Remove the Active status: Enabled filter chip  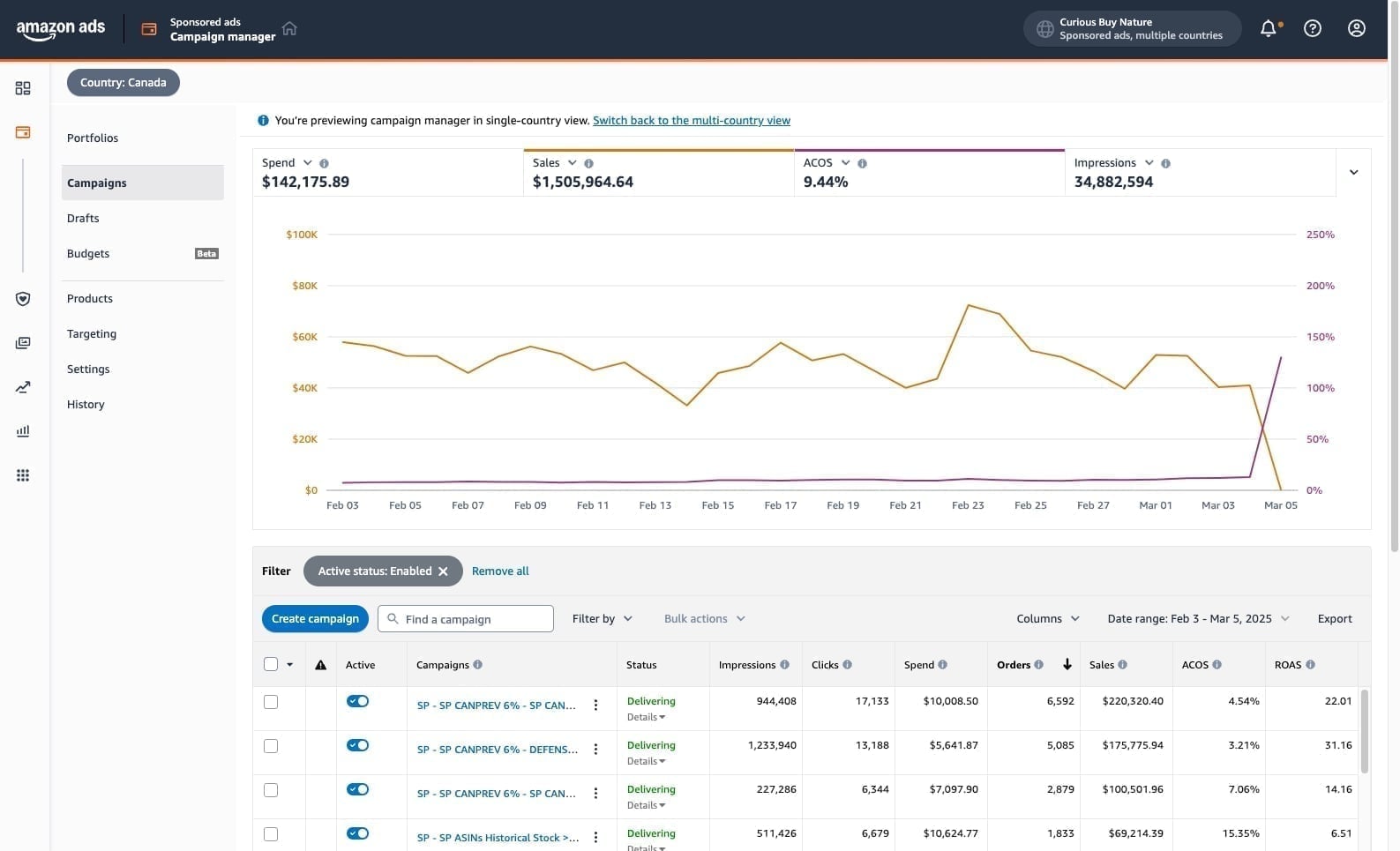tap(443, 571)
